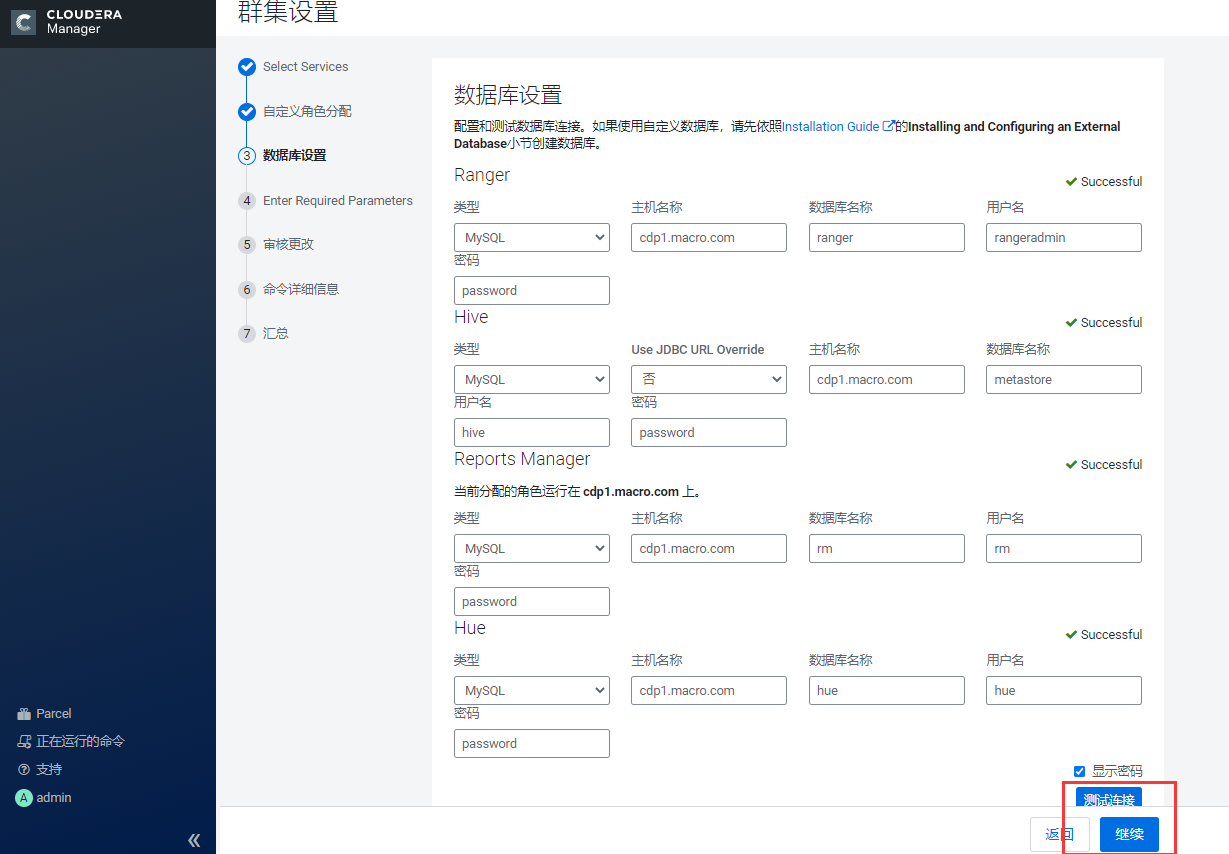Click Reports Manager 数据库名称 field rm

[887, 548]
